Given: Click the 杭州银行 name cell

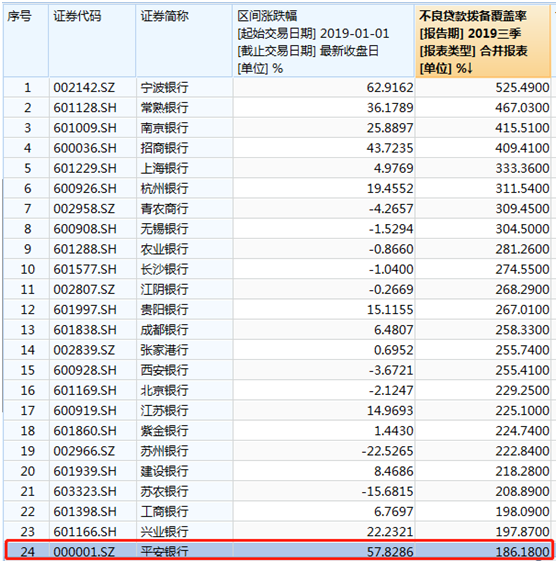Looking at the screenshot, I should pos(164,188).
